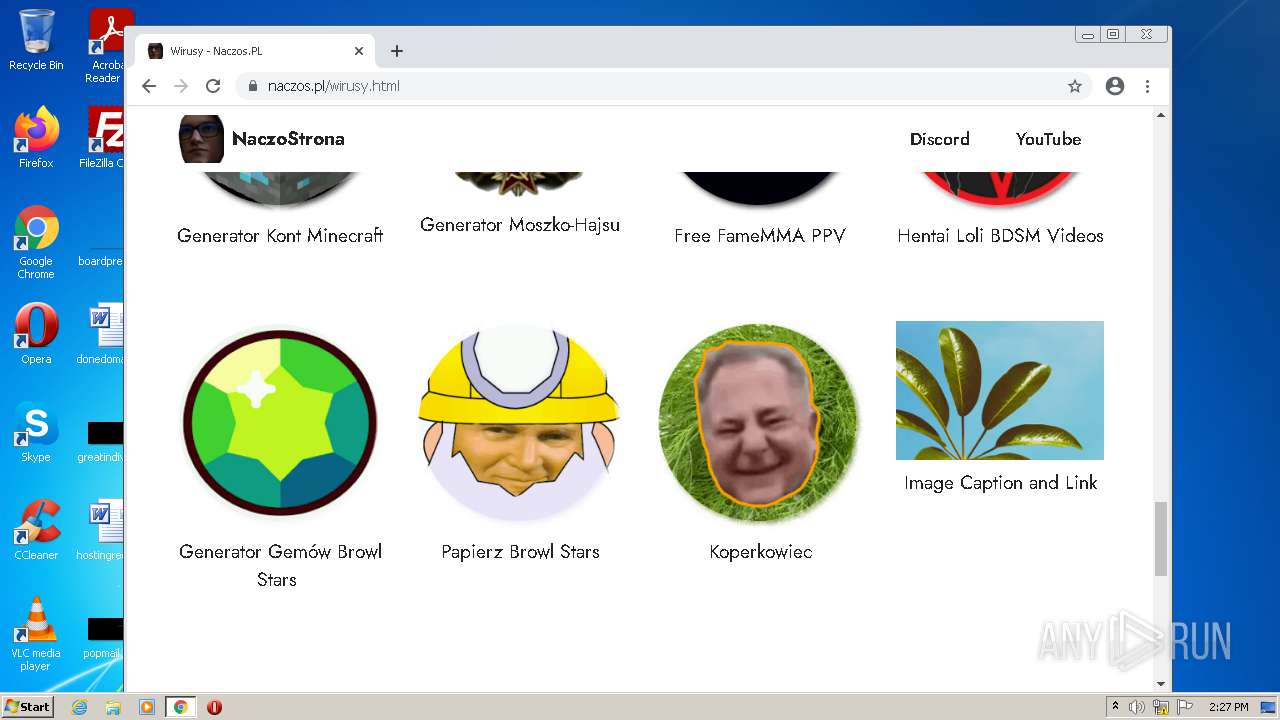Open the Discord menu link
1280x720 pixels.
[x=939, y=139]
